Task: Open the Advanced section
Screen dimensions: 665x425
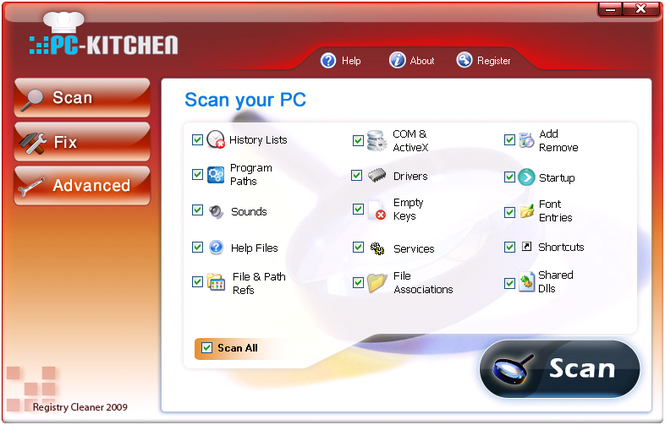Action: (x=82, y=186)
